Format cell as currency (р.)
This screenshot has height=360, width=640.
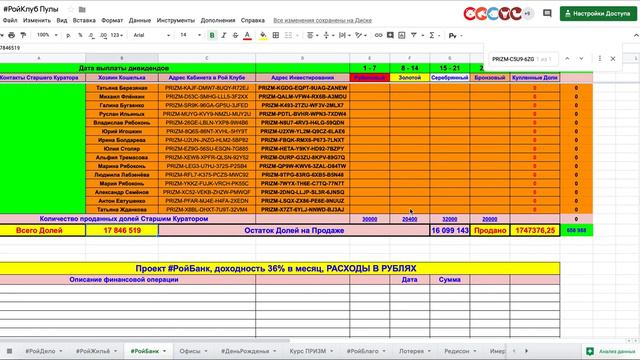[68, 36]
